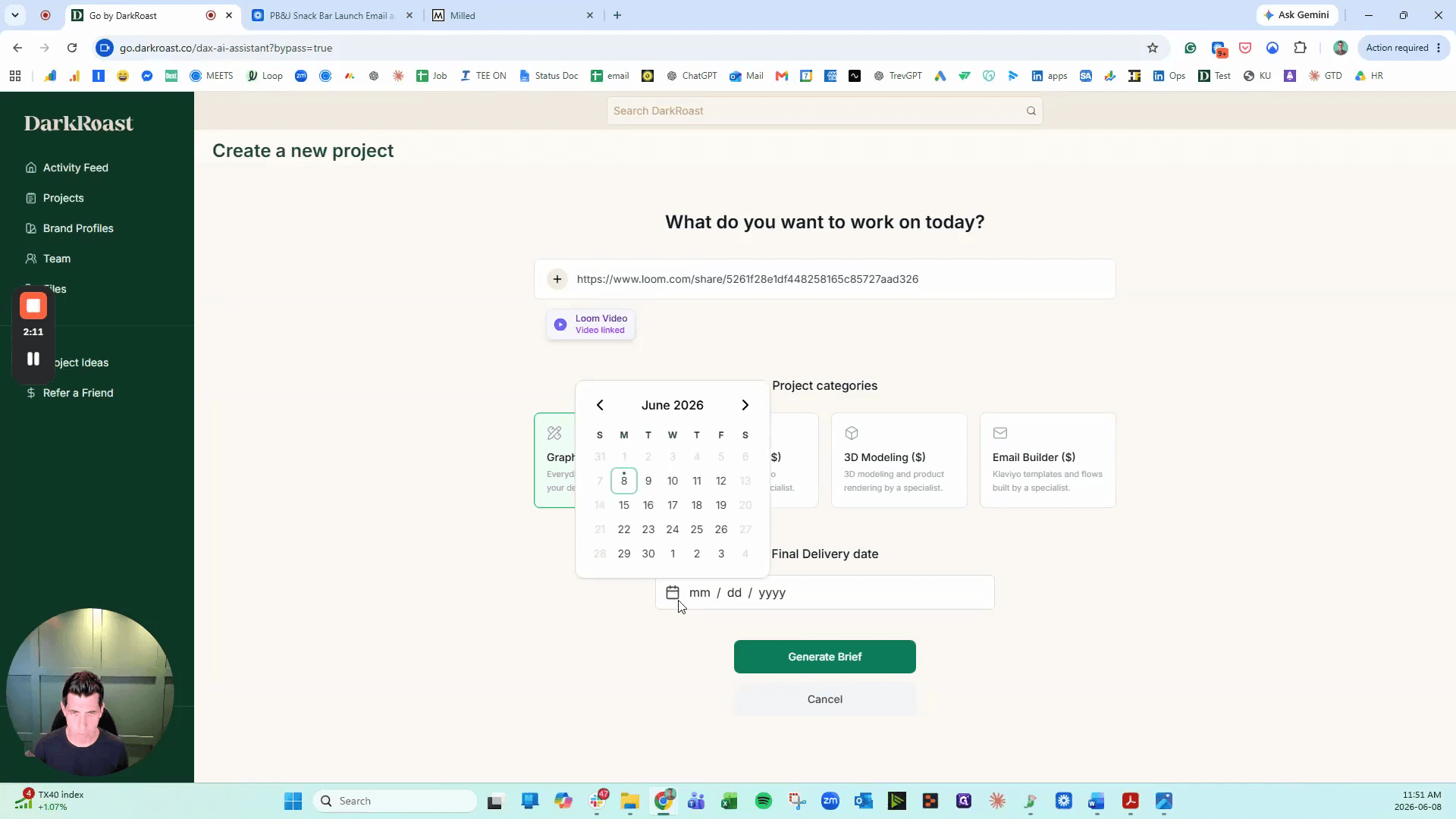Viewport: 1456px width, 819px height.
Task: Select June 30 in the calendar
Action: [648, 554]
